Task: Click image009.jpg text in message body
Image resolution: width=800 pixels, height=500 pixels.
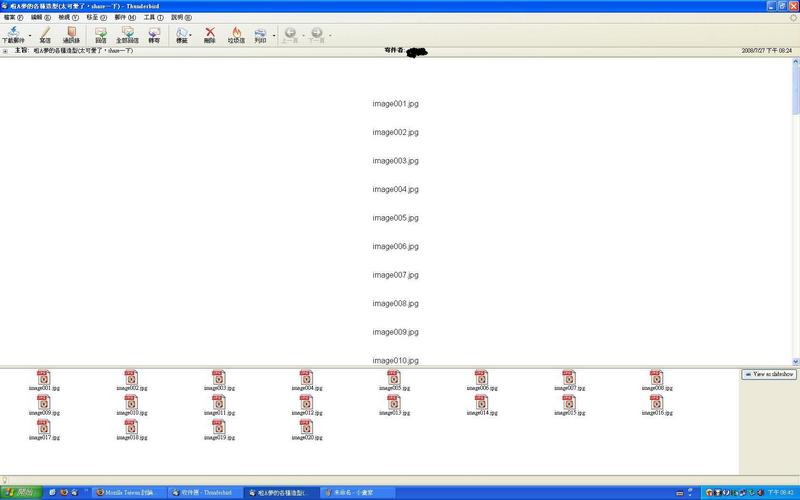Action: [x=395, y=332]
